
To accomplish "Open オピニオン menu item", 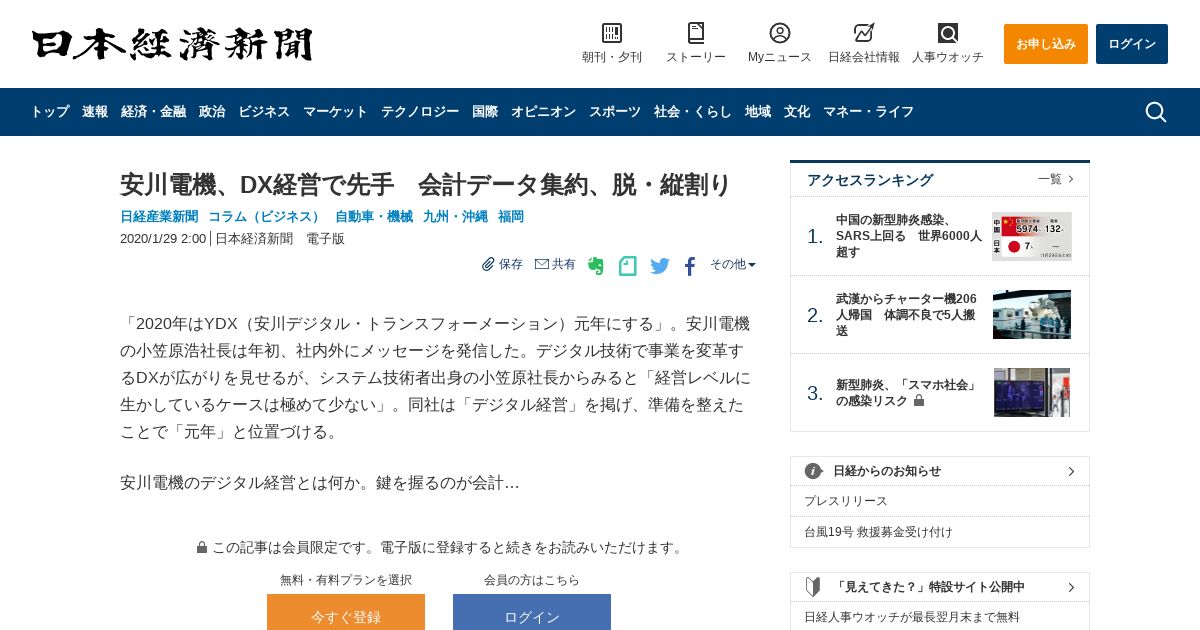I will pyautogui.click(x=543, y=112).
